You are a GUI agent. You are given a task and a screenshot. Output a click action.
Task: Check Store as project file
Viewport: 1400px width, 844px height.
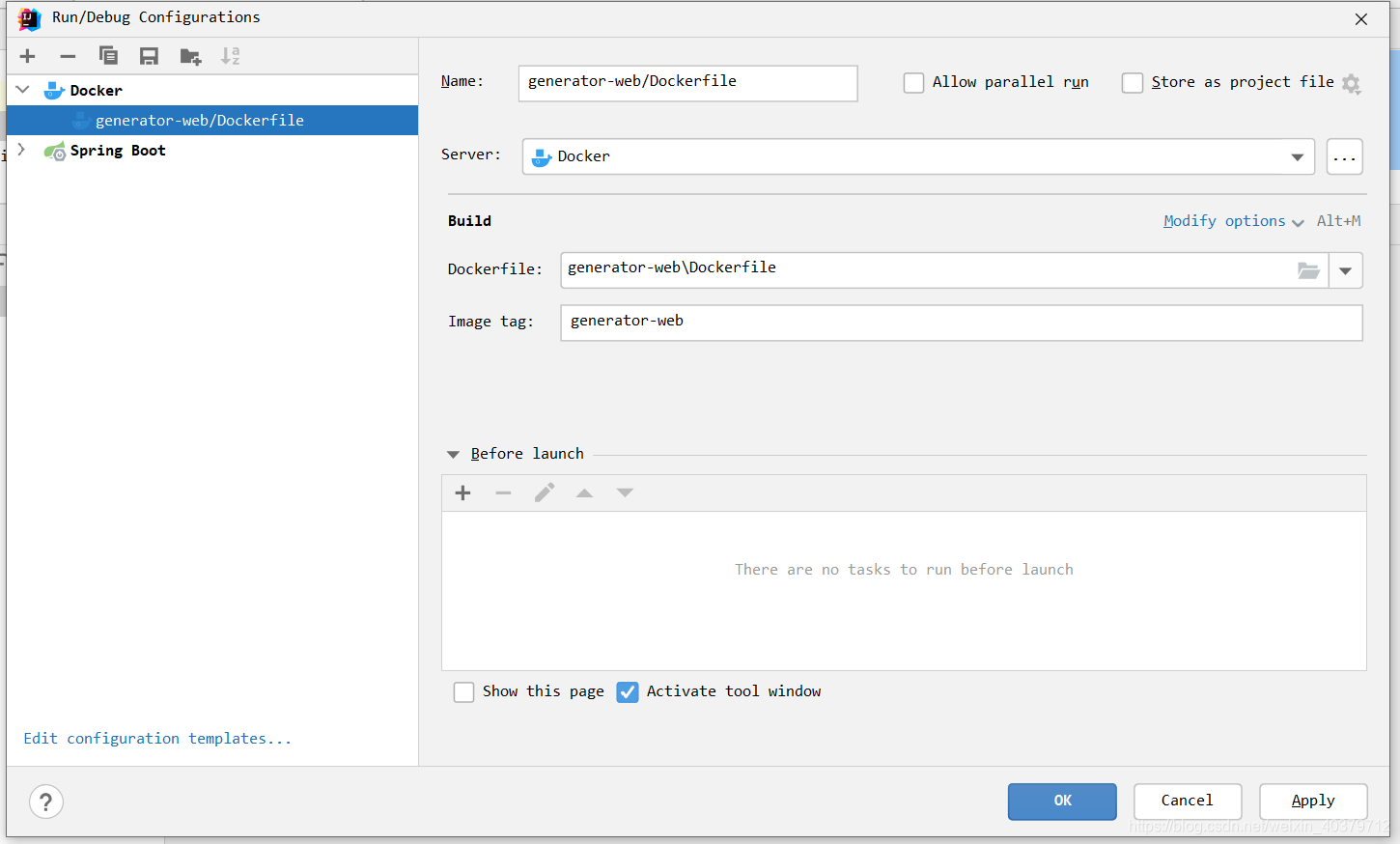click(1133, 83)
